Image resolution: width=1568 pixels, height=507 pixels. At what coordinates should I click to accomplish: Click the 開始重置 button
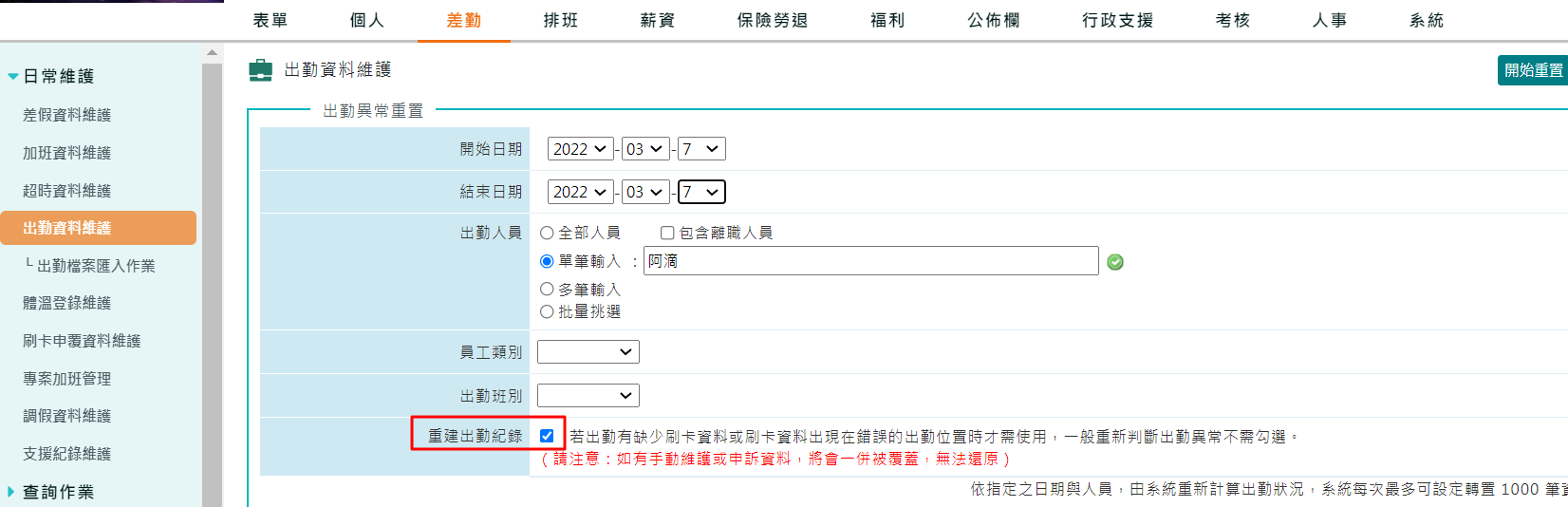[x=1533, y=70]
